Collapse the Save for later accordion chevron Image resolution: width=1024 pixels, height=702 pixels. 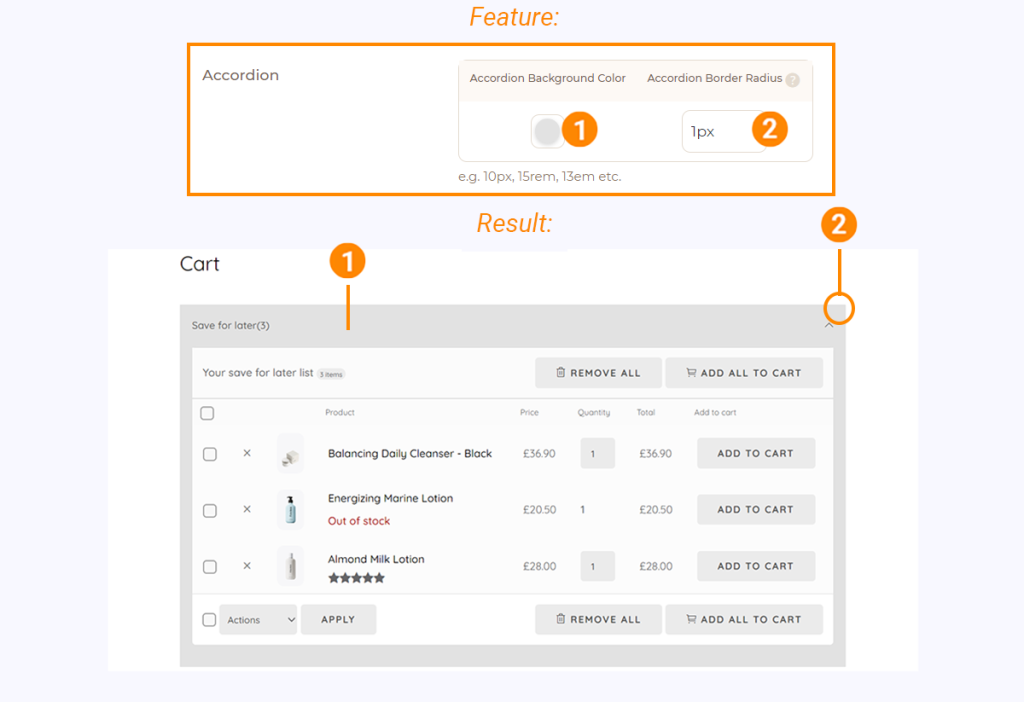(x=829, y=325)
